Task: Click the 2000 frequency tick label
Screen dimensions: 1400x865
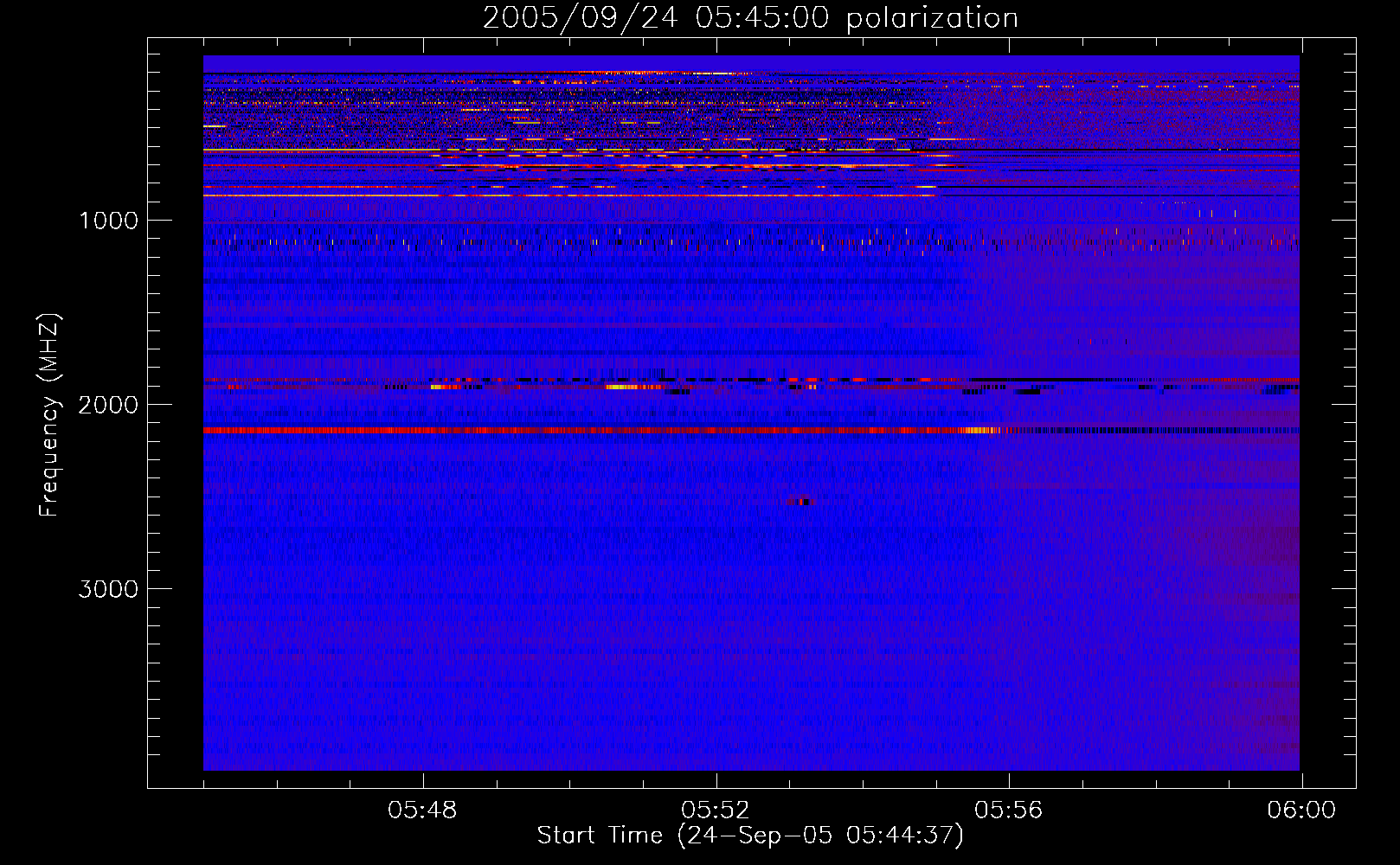Action: click(x=108, y=405)
